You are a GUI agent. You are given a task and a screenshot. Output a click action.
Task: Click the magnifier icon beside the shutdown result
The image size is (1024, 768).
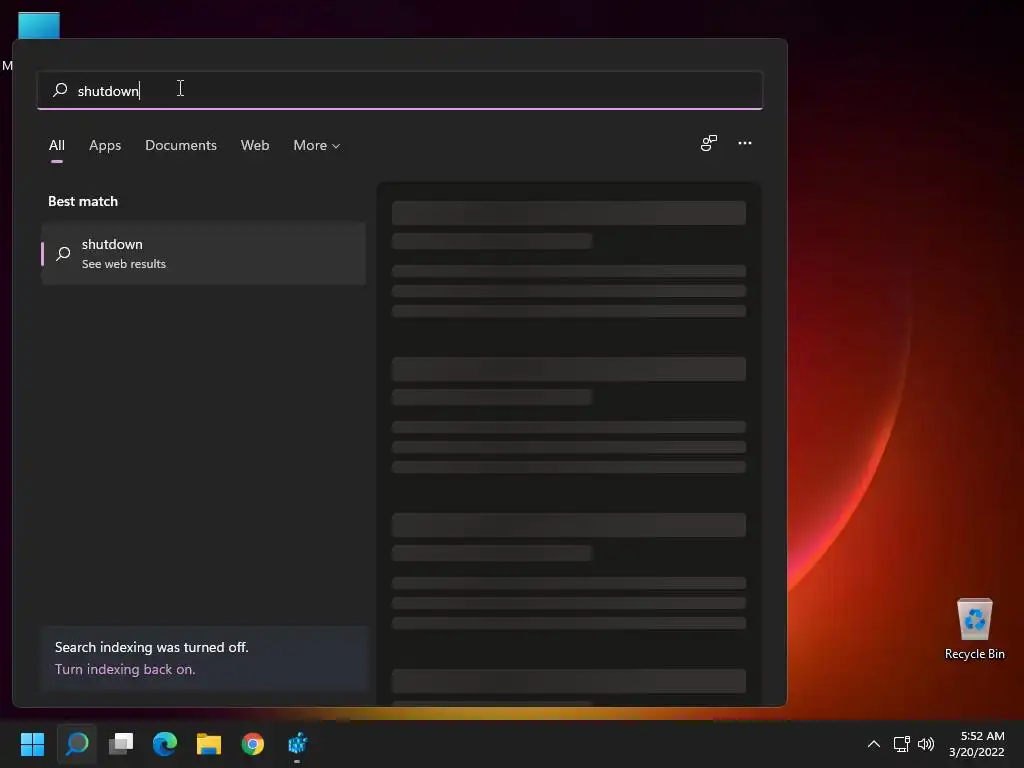(x=63, y=253)
